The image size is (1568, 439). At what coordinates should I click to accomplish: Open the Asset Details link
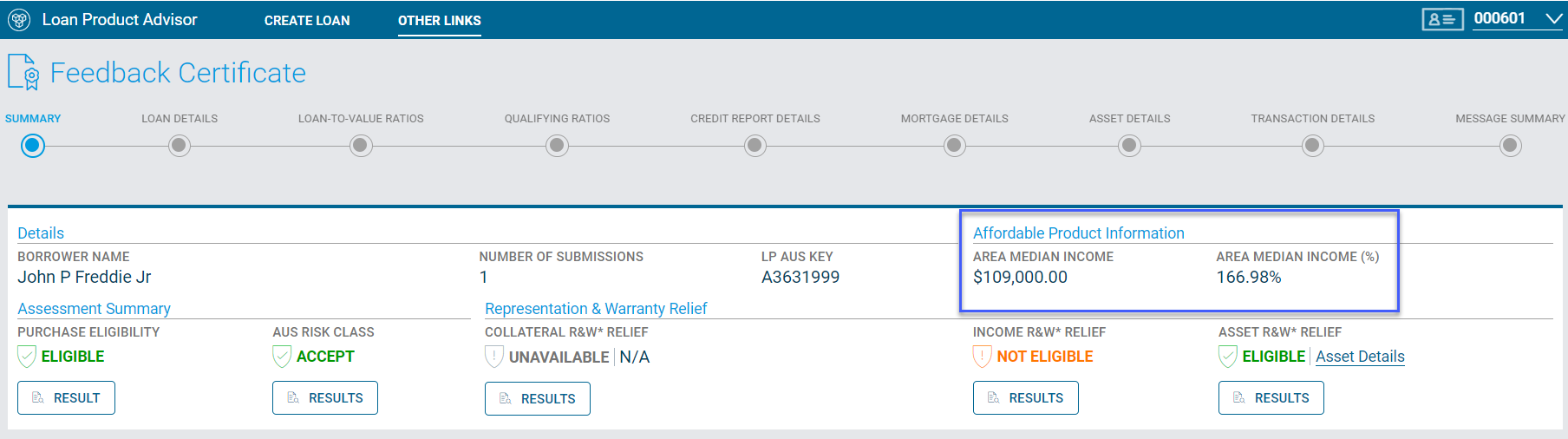tap(1360, 357)
